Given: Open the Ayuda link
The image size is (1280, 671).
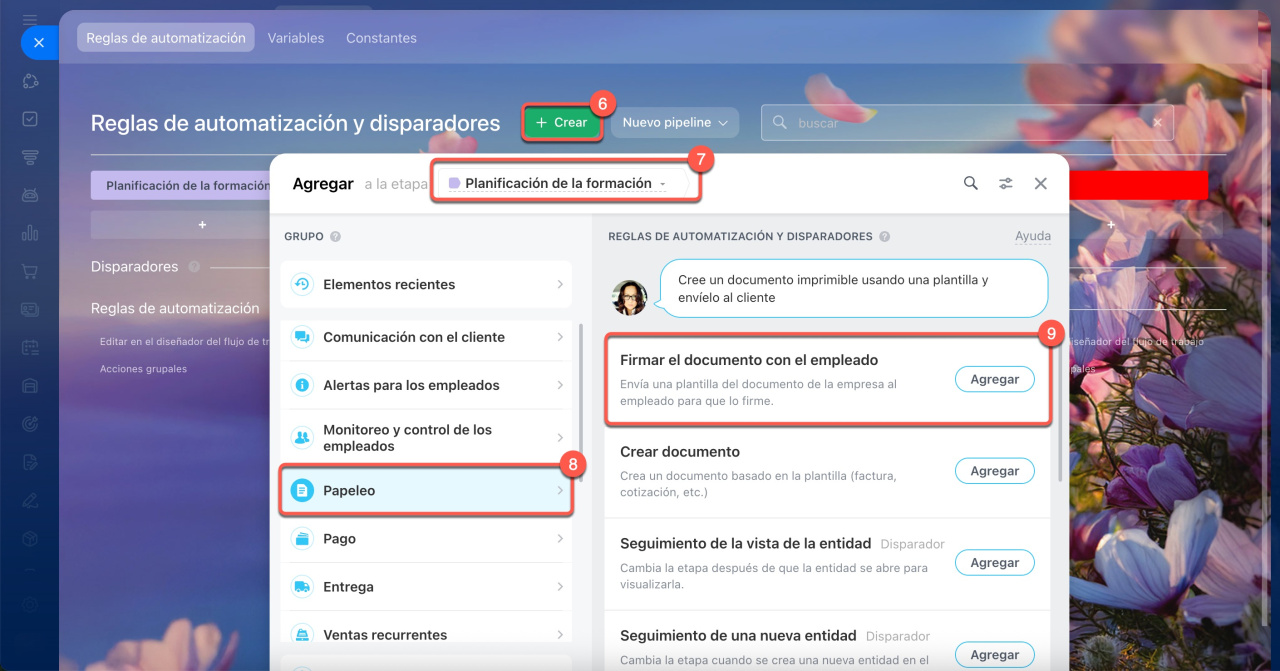Looking at the screenshot, I should (1033, 237).
